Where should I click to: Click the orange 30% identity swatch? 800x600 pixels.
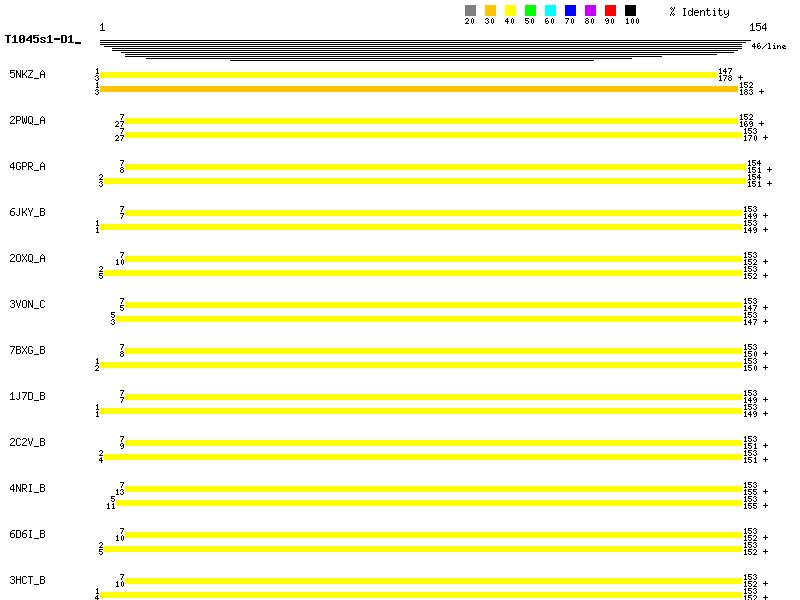490,11
